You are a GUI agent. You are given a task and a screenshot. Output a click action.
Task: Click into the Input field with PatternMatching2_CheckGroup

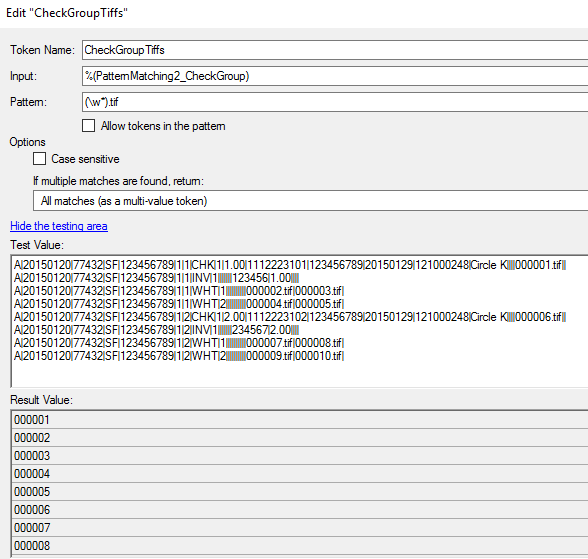click(x=335, y=76)
